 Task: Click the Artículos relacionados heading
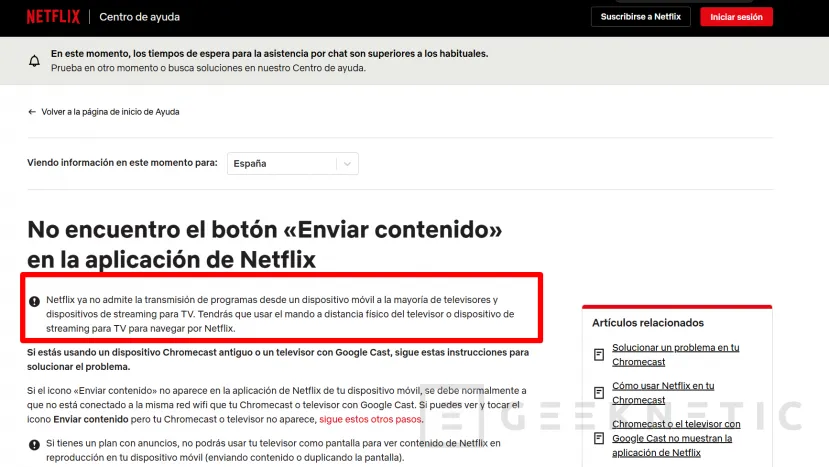648,323
